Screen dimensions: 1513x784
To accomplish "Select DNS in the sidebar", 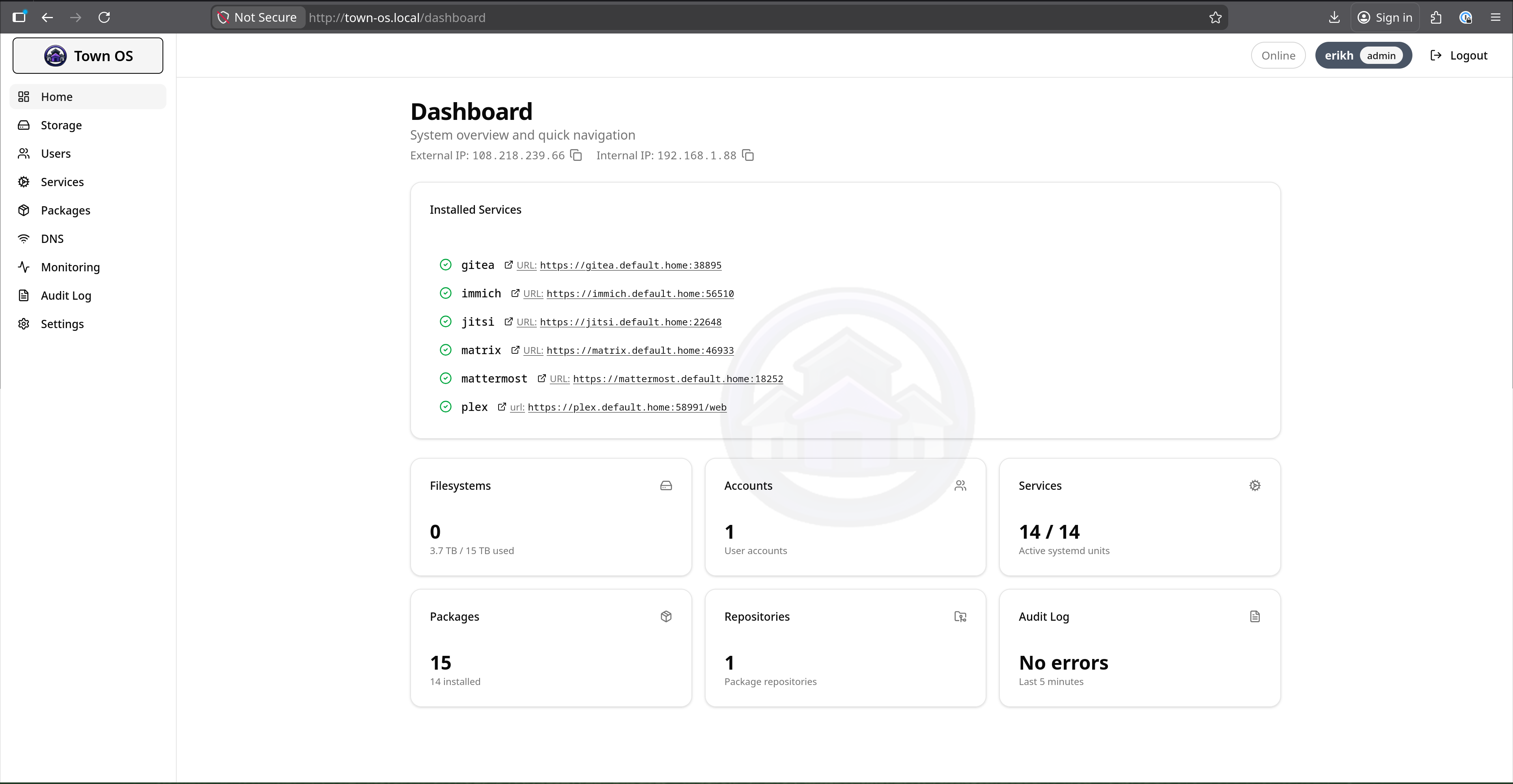I will [52, 239].
